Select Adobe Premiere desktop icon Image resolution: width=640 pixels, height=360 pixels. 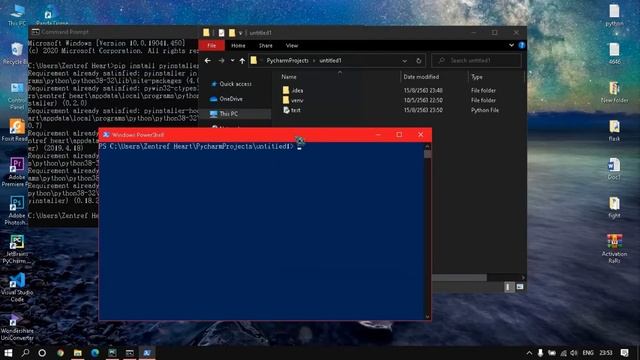coord(16,172)
